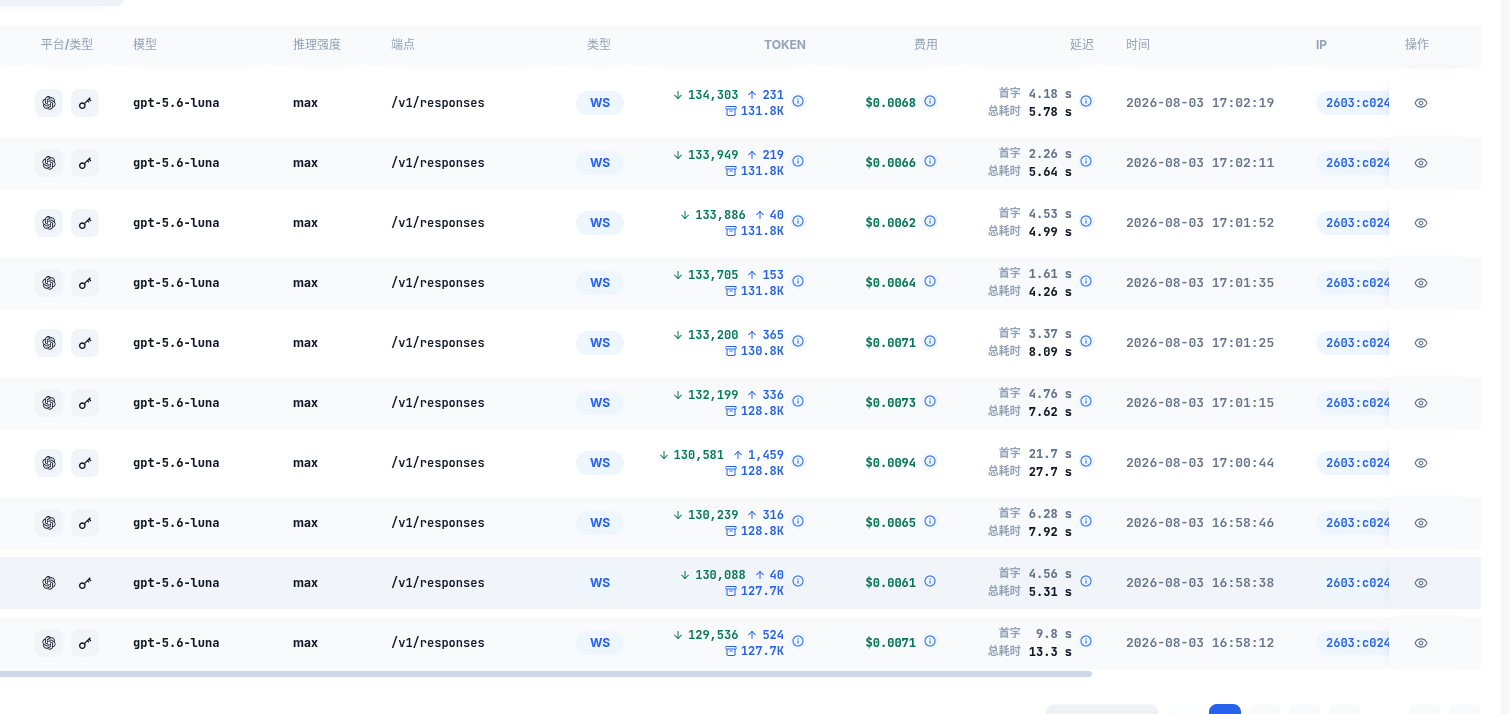Click the 时间 column header
Image resolution: width=1509 pixels, height=714 pixels.
click(1138, 45)
